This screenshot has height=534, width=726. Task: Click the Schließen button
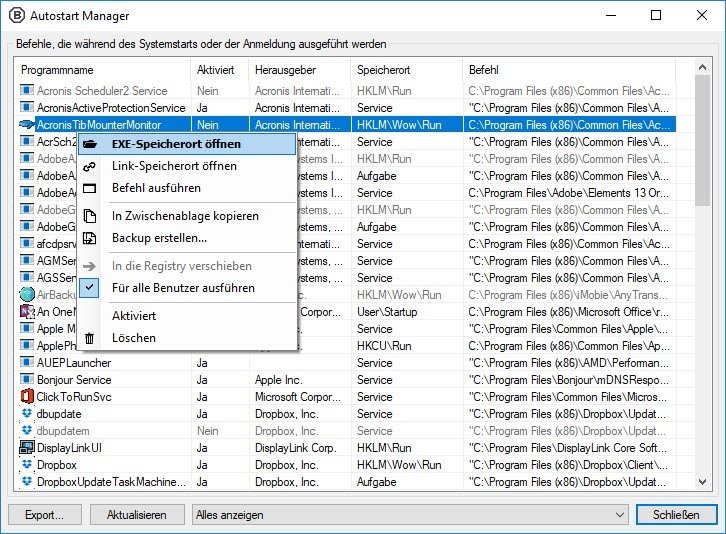point(676,515)
